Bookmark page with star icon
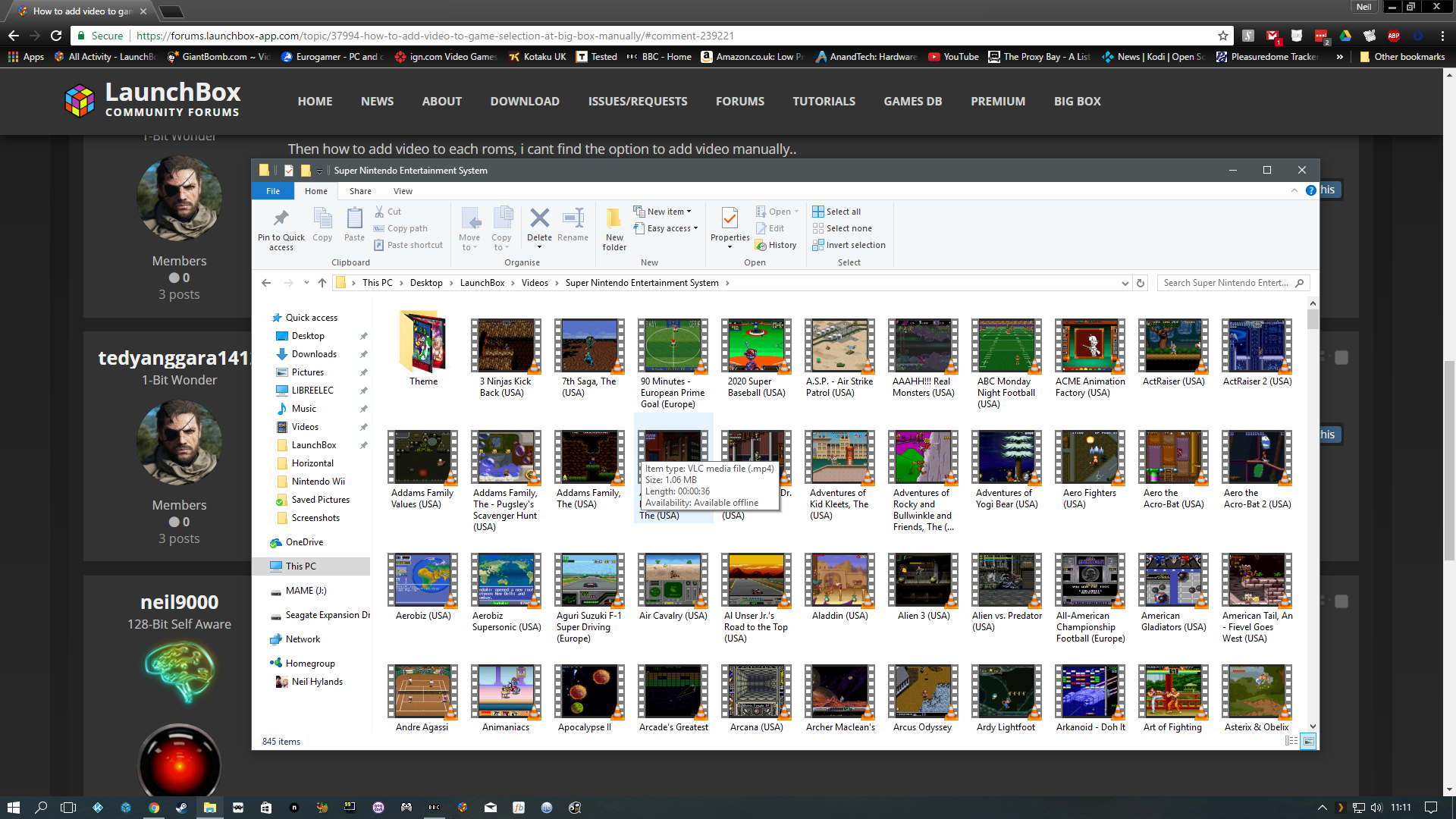Screen dimensions: 1456x819 pyautogui.click(x=1222, y=36)
